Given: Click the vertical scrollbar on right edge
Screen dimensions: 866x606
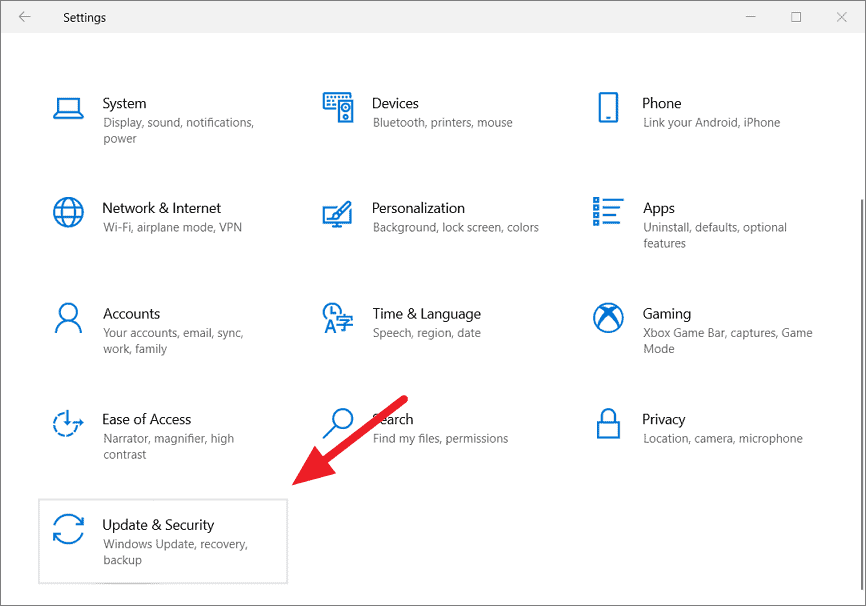Looking at the screenshot, I should pyautogui.click(x=861, y=395).
